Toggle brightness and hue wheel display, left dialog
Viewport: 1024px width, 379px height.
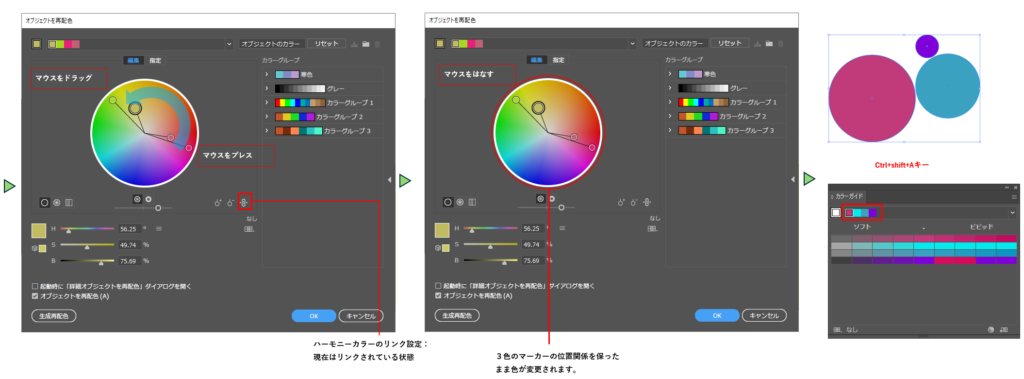(148, 199)
